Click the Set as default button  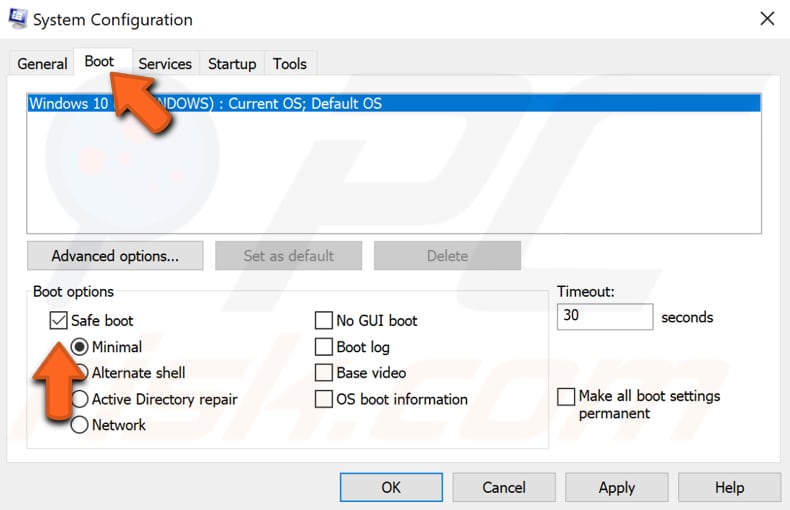(289, 256)
